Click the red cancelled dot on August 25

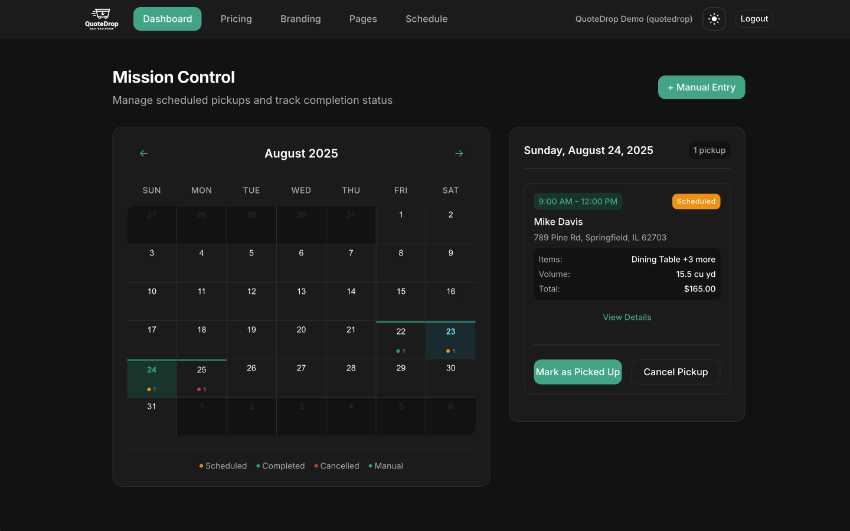199,389
